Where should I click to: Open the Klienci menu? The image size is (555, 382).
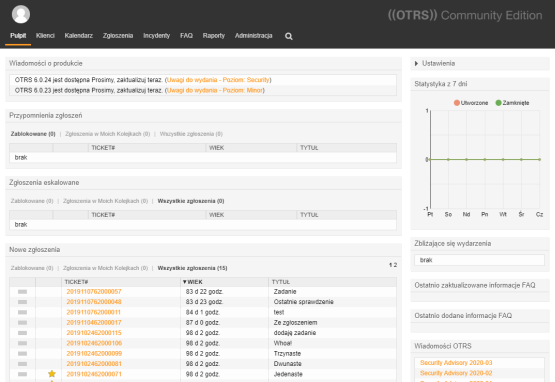point(45,35)
